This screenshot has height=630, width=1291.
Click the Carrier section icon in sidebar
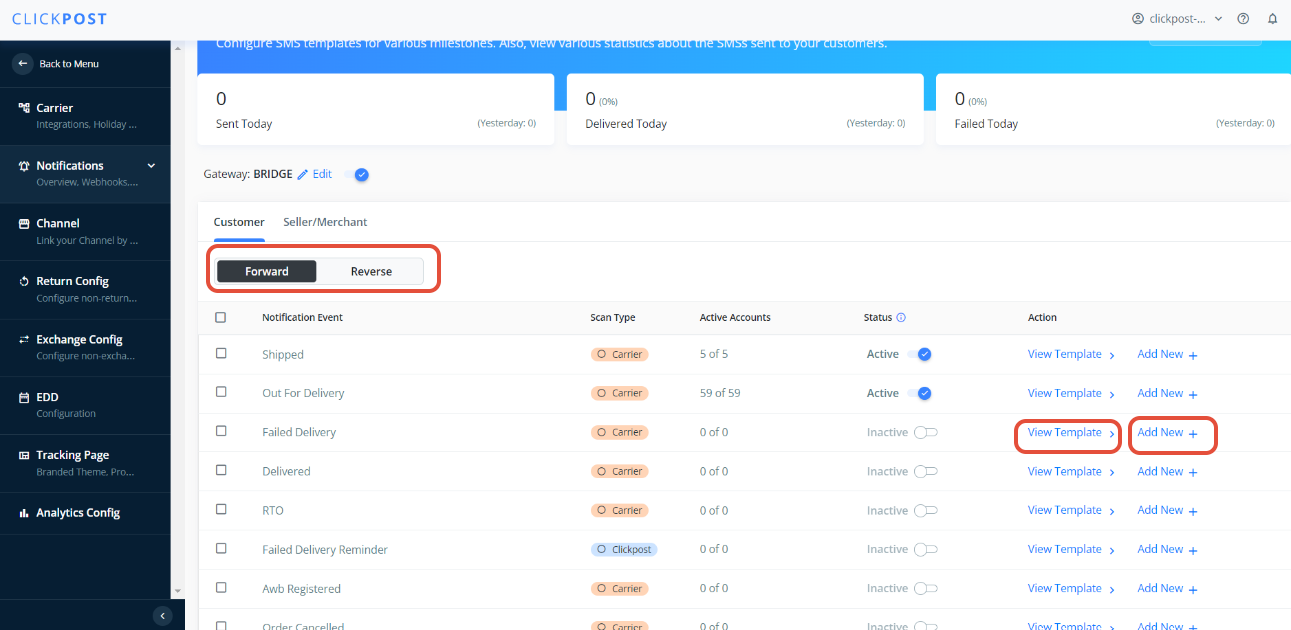pyautogui.click(x=24, y=108)
